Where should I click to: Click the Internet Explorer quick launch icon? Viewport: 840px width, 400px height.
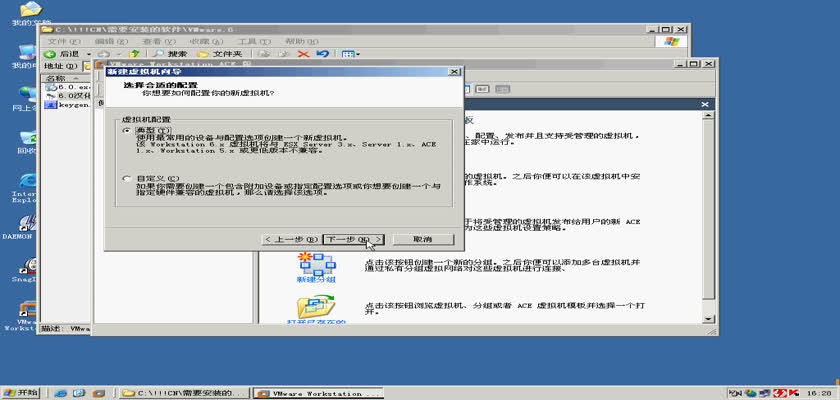61,393
